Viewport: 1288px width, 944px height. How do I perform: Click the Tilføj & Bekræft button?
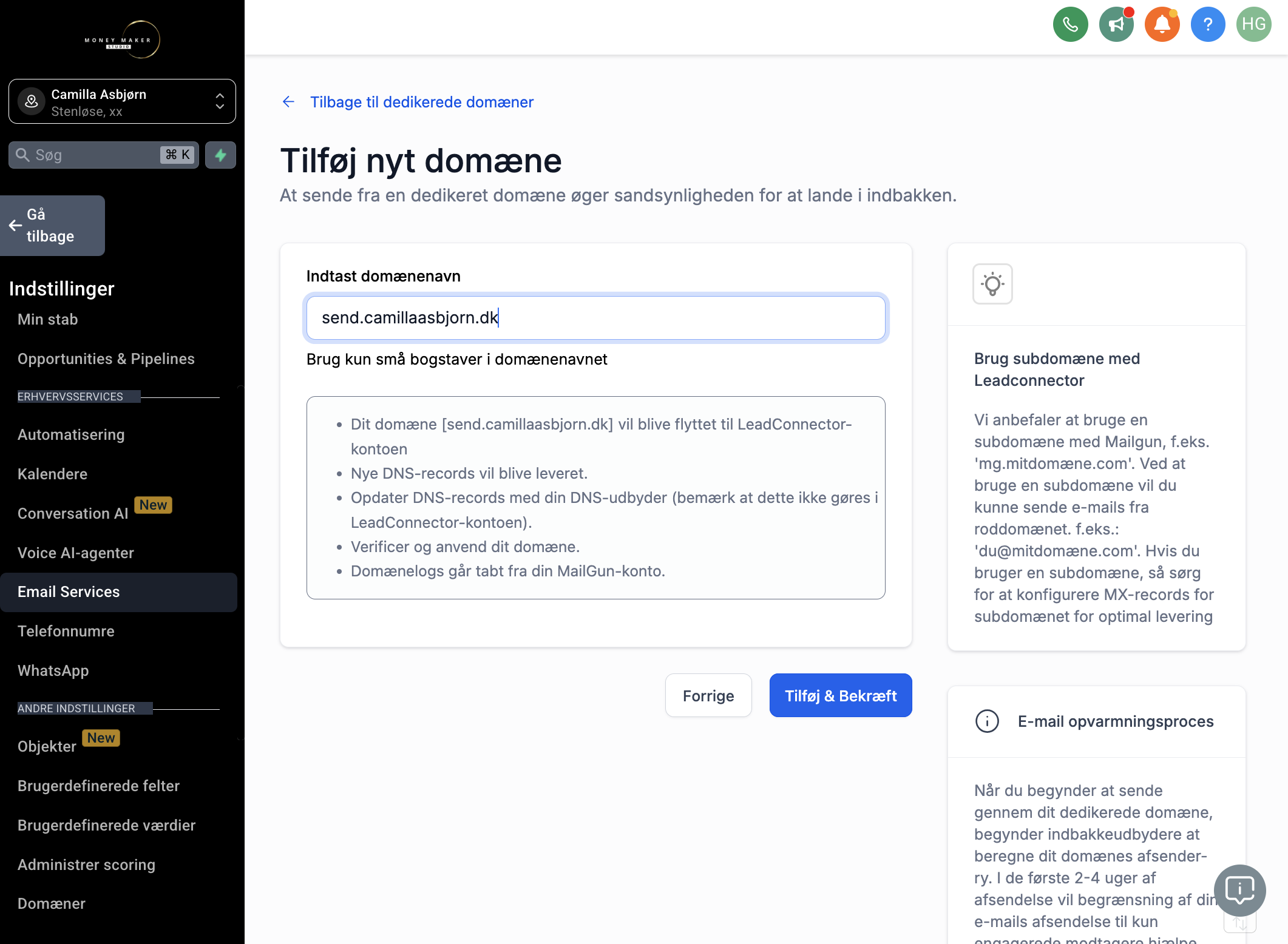tap(841, 695)
